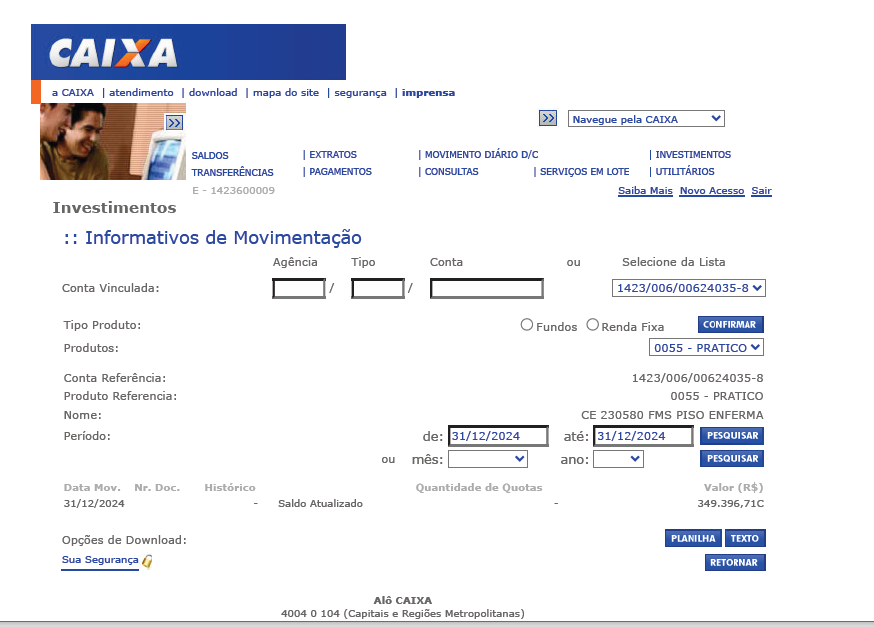Open the TRANSFERÊNCIAS menu item
The width and height of the screenshot is (874, 627).
click(232, 172)
